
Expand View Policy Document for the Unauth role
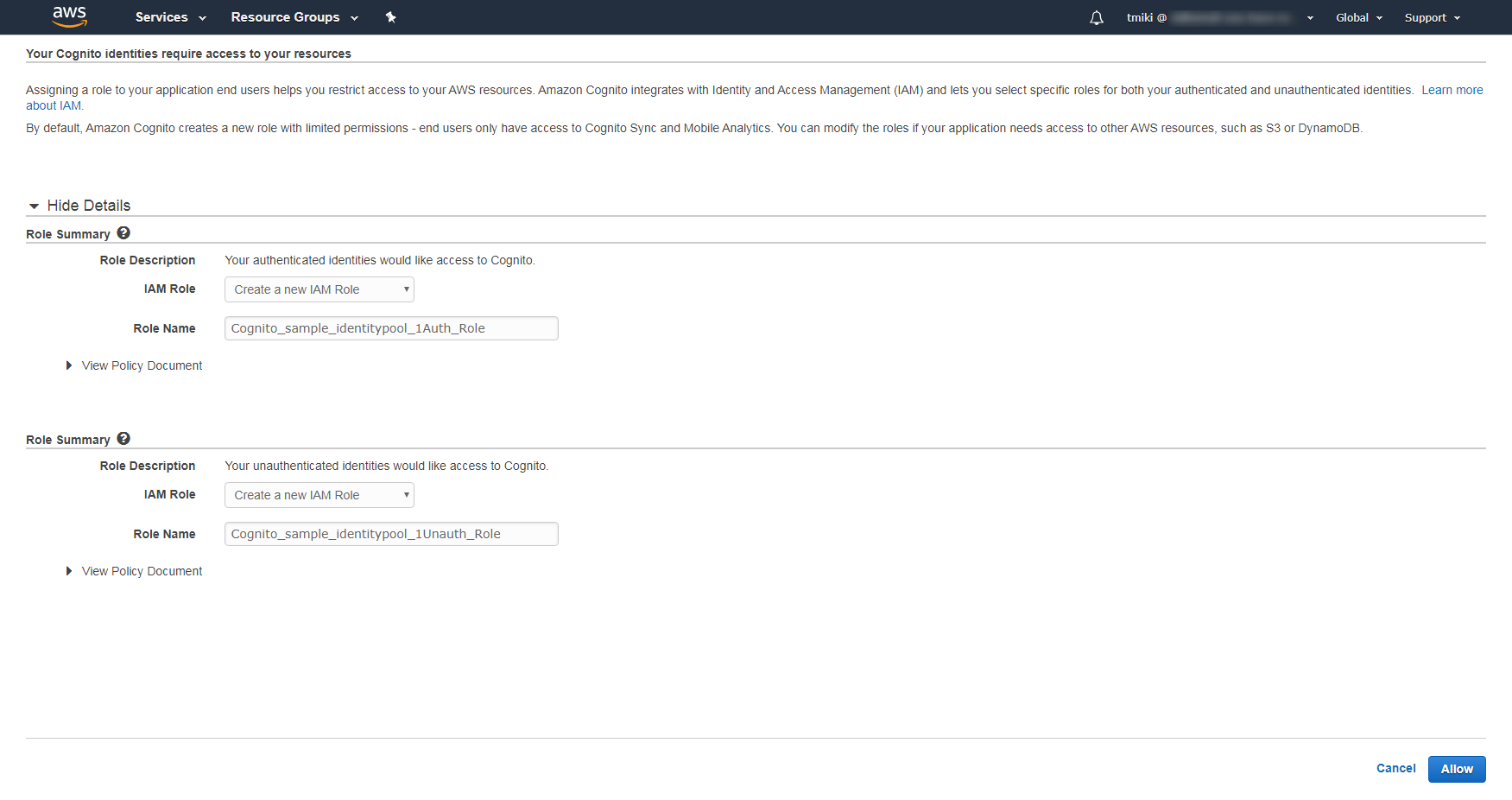[141, 571]
